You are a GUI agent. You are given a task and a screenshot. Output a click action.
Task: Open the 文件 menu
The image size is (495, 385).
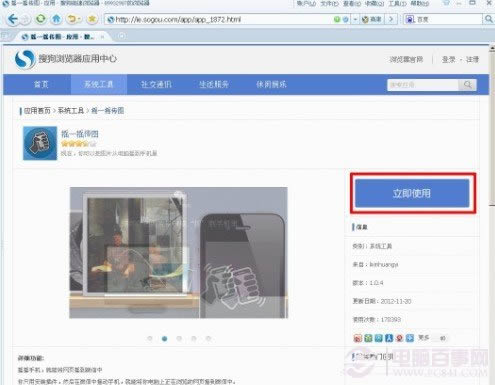pos(329,3)
